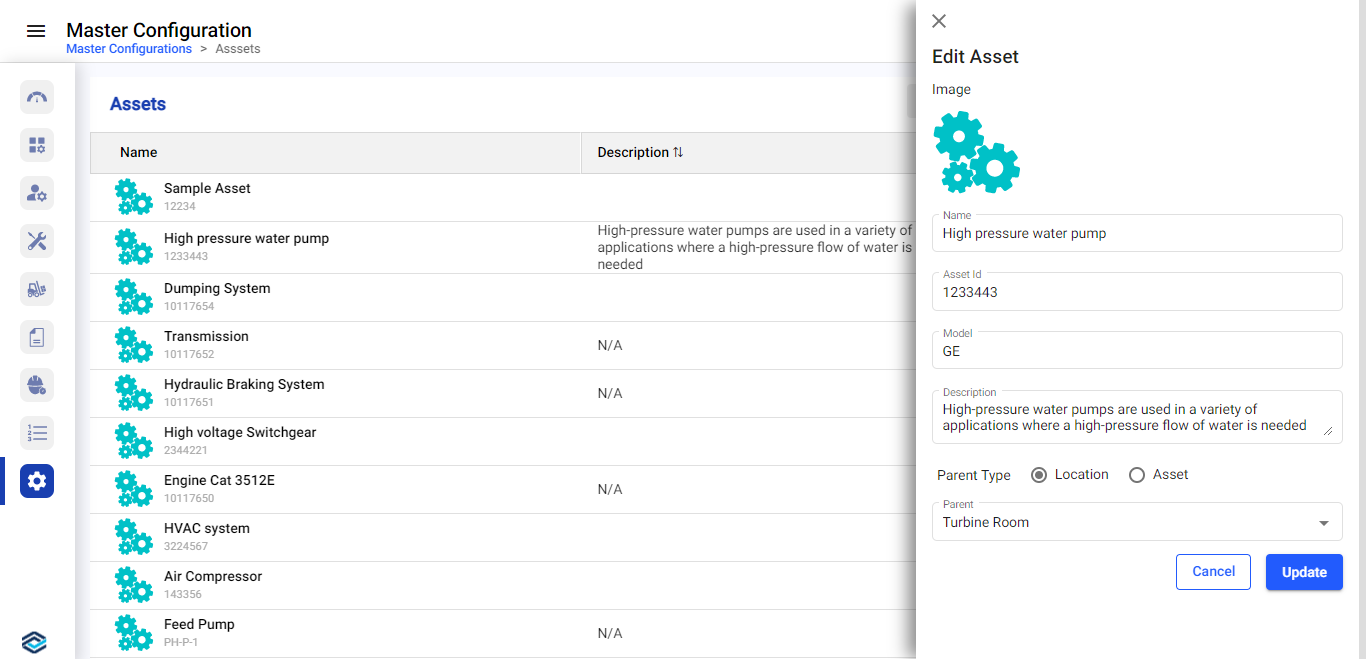The image size is (1366, 659).
Task: Sort the table by Description column
Action: [x=678, y=153]
